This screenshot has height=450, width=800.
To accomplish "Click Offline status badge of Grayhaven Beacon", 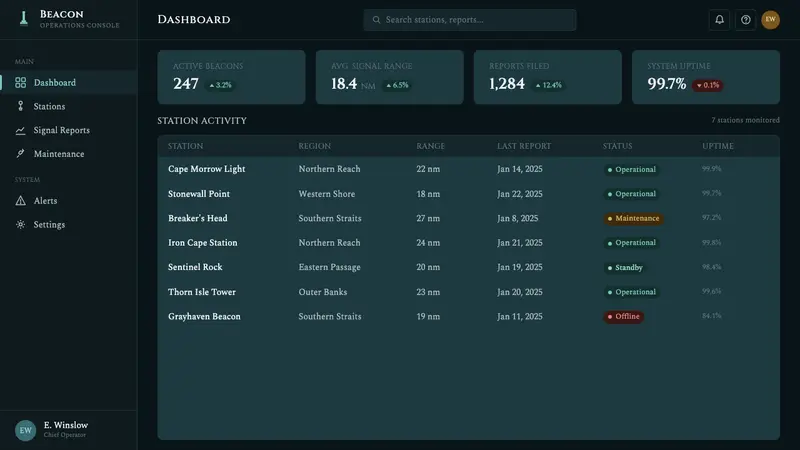I will 623,316.
